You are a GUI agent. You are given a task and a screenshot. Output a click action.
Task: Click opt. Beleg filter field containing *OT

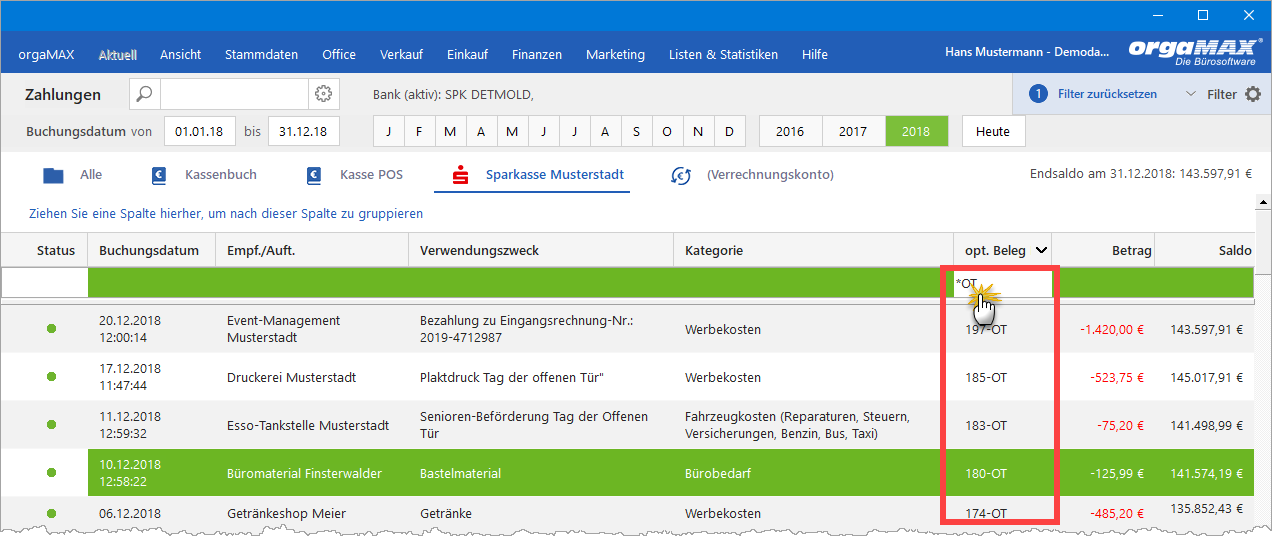pyautogui.click(x=1002, y=283)
